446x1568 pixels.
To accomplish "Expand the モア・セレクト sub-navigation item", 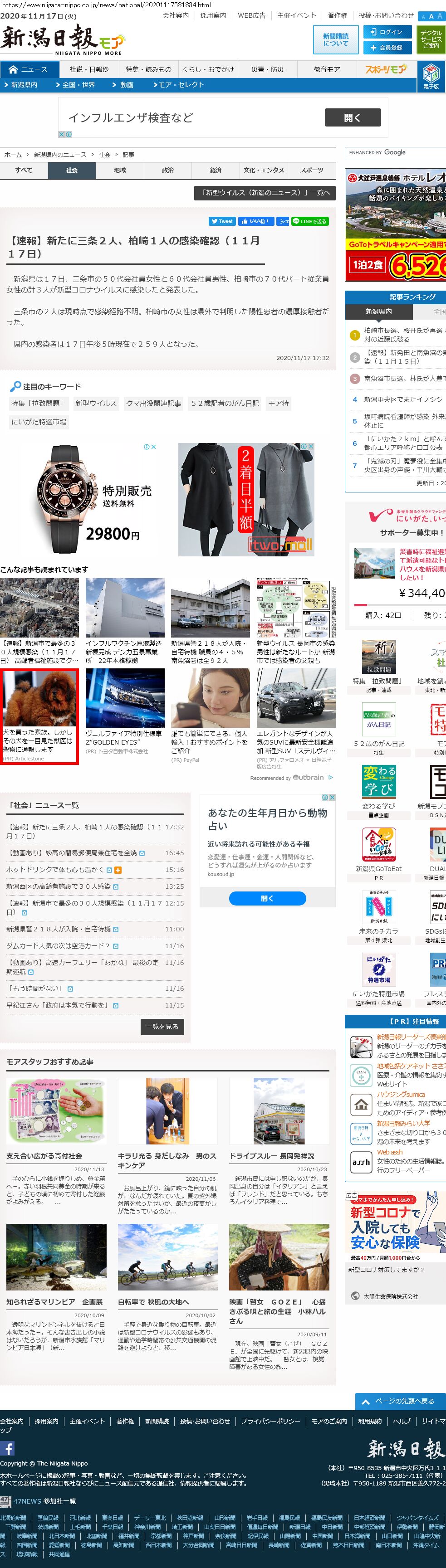I will (178, 85).
